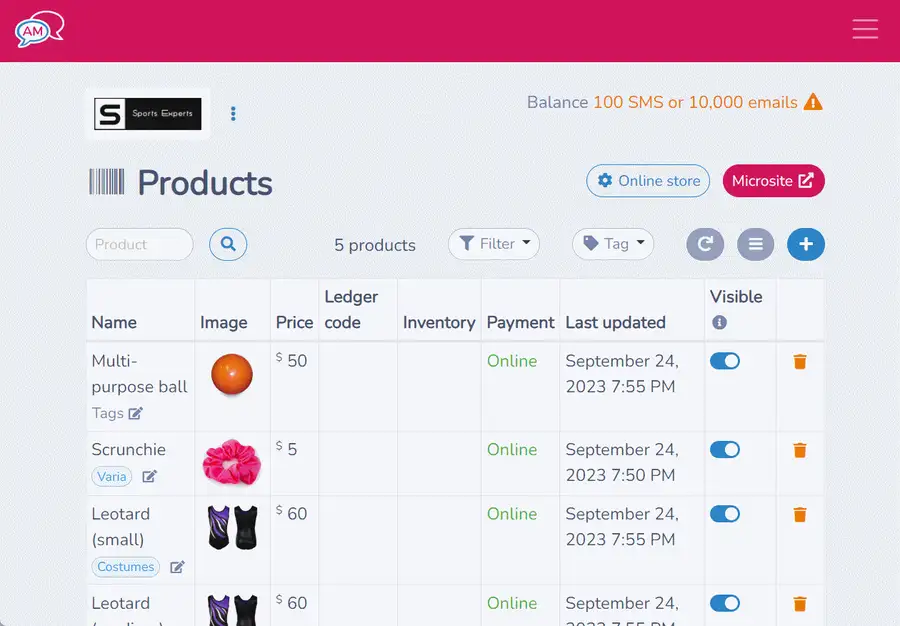Delete the Scrunchie product
The width and height of the screenshot is (900, 626).
pyautogui.click(x=800, y=450)
